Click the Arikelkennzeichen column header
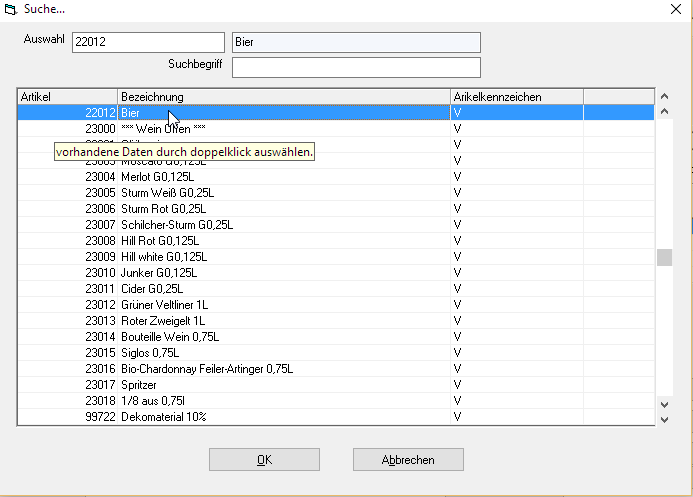 coord(516,97)
